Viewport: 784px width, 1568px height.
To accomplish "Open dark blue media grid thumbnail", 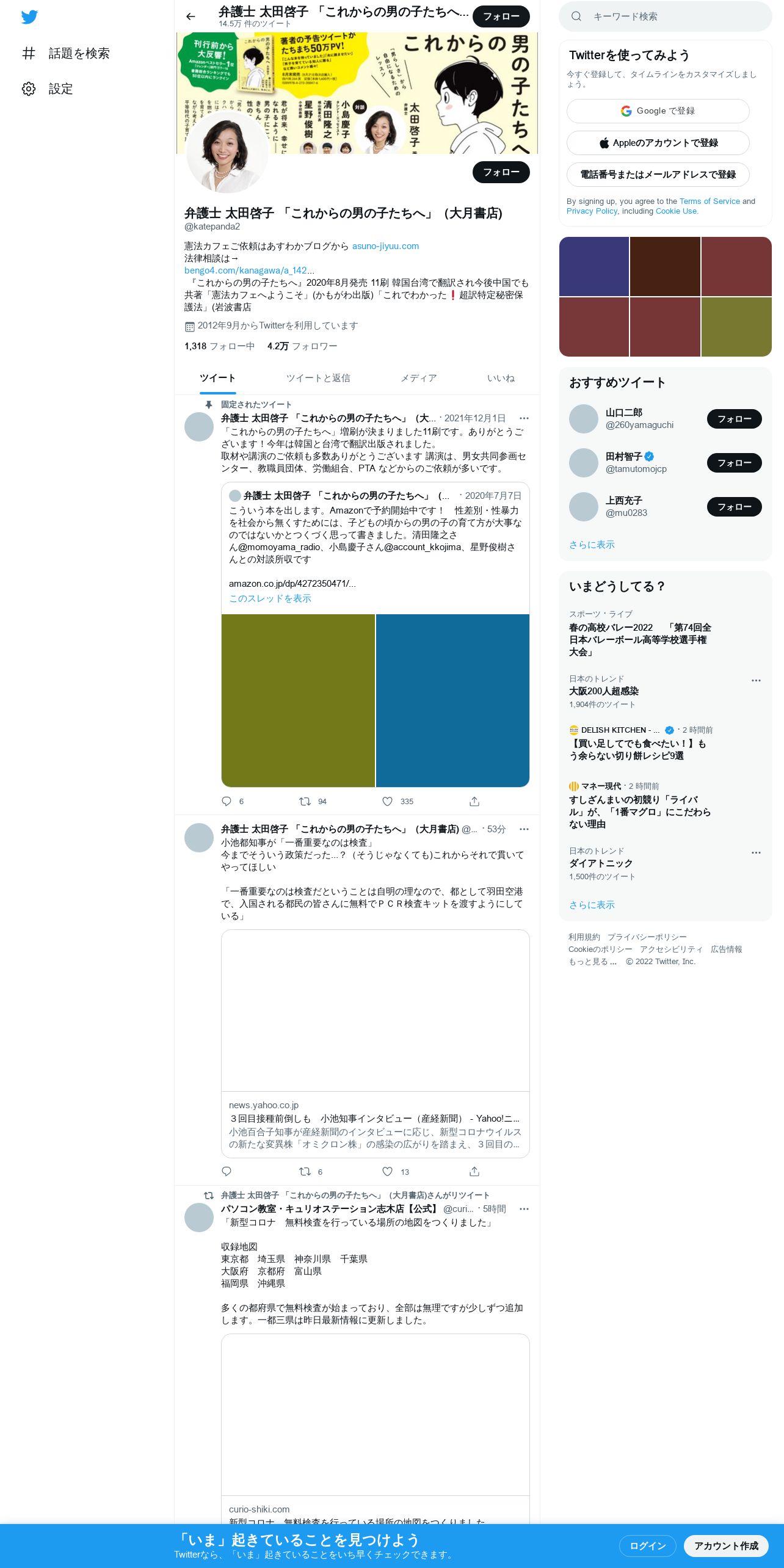I will click(x=594, y=266).
